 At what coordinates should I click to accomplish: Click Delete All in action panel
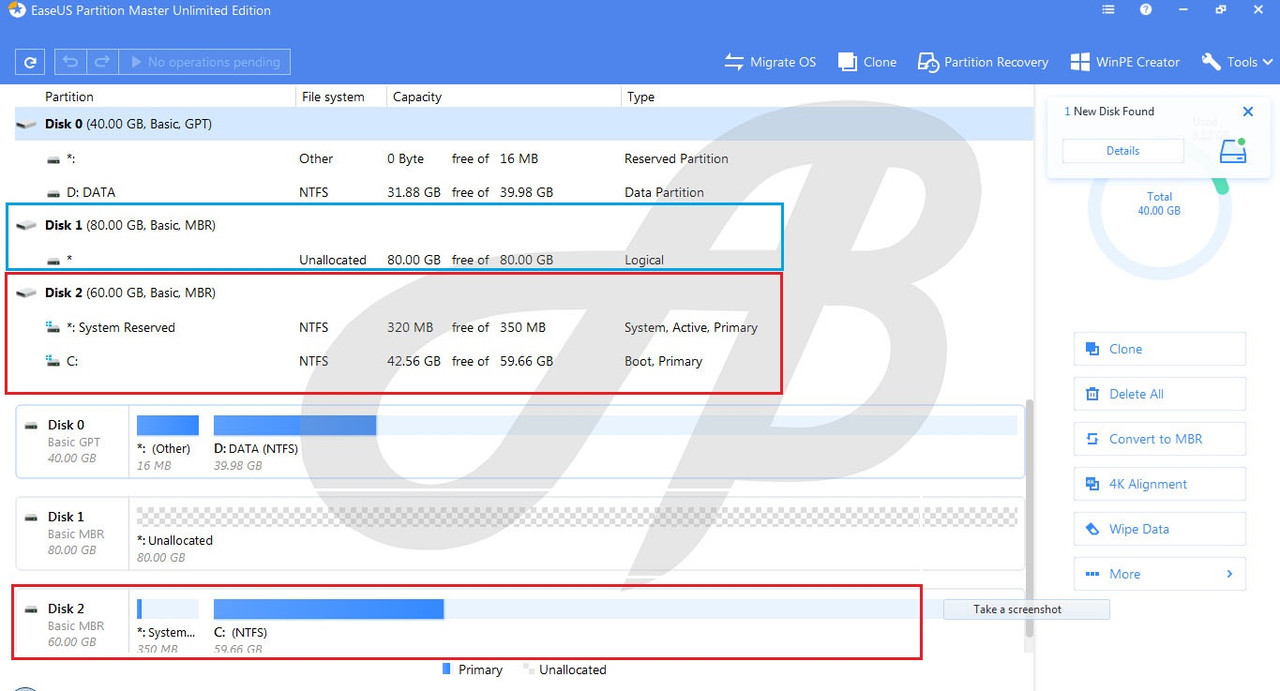[1160, 394]
